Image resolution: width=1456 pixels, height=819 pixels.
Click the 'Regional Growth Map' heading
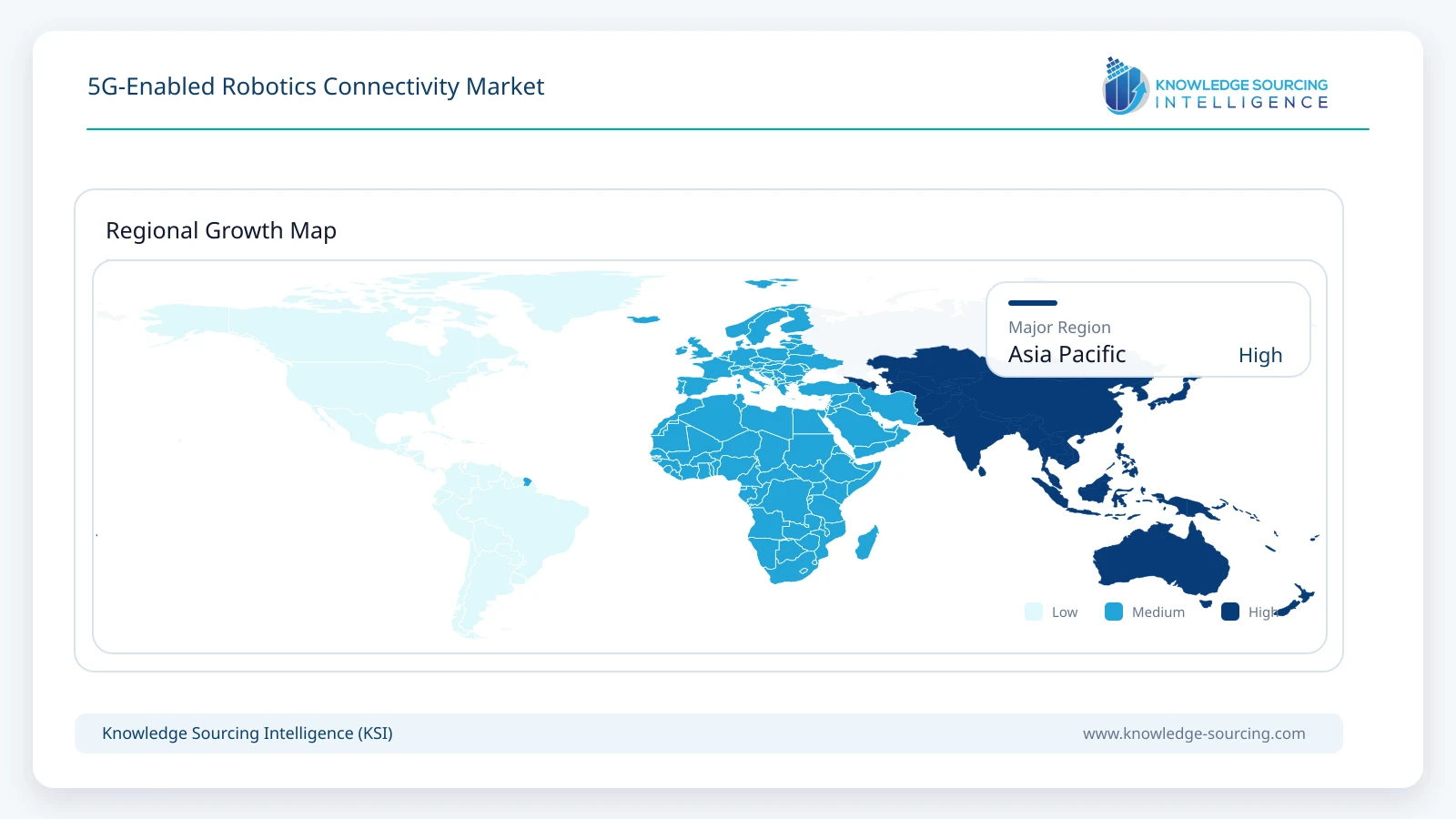221,230
